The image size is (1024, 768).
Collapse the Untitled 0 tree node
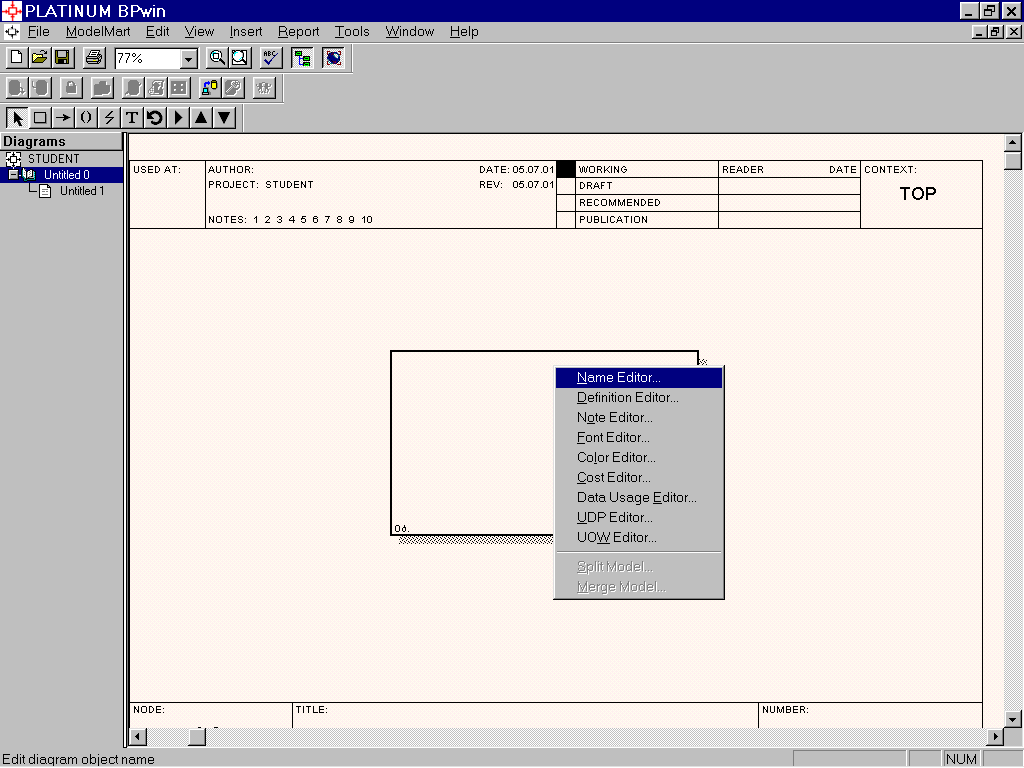(13, 174)
